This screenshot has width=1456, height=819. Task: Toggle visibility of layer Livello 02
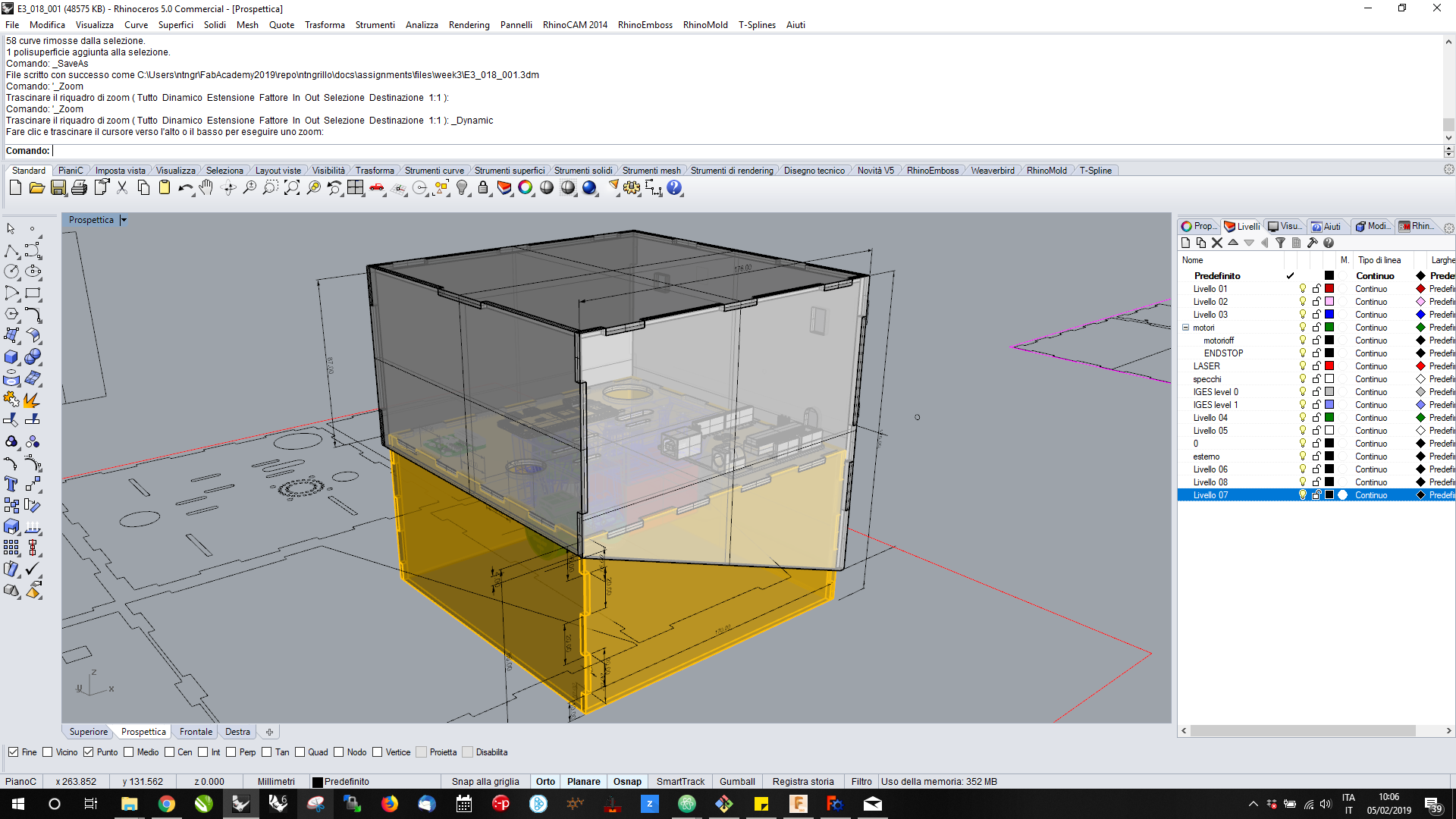point(1303,301)
